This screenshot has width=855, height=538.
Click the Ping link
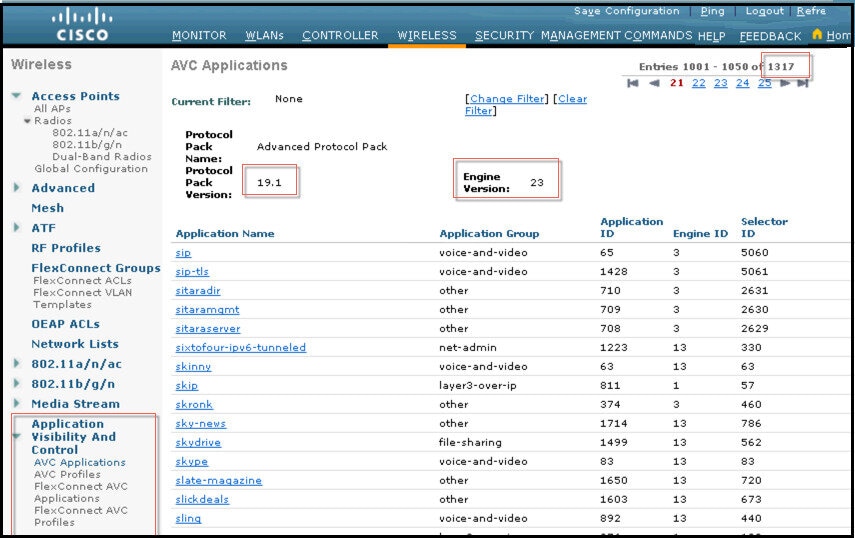[x=713, y=11]
